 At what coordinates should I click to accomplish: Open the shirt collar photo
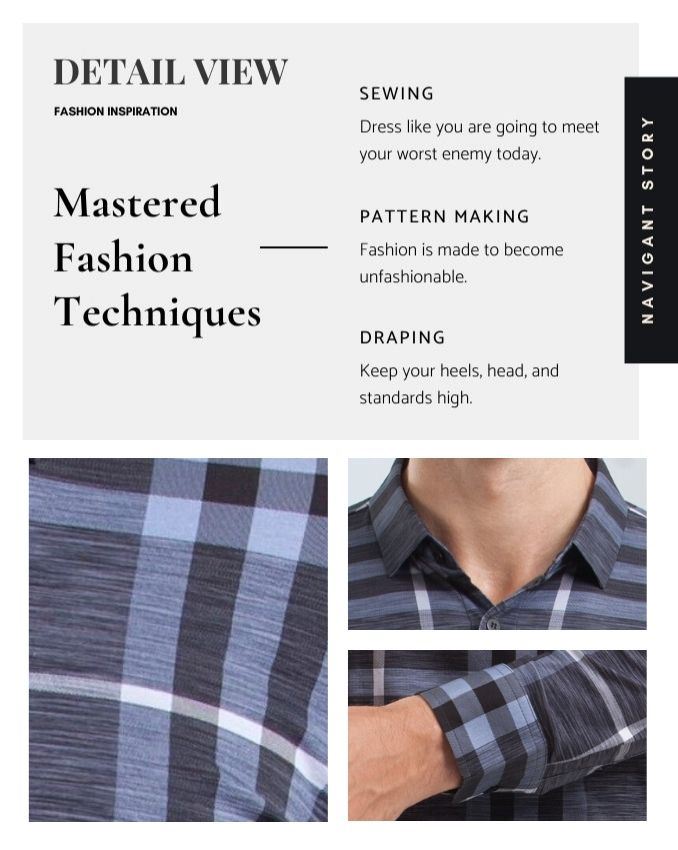[x=497, y=544]
